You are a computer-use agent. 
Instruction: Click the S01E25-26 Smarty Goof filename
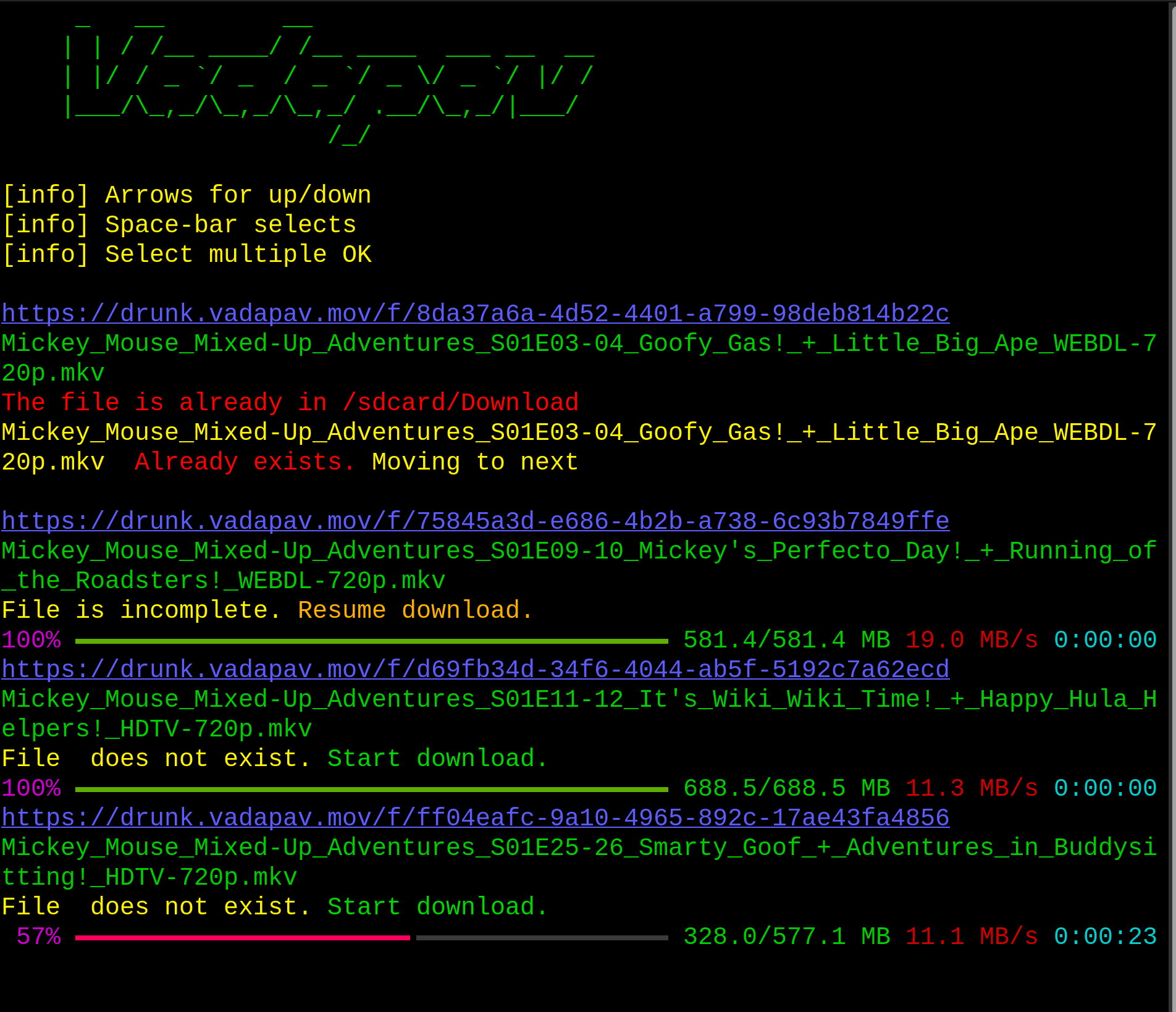tap(579, 862)
